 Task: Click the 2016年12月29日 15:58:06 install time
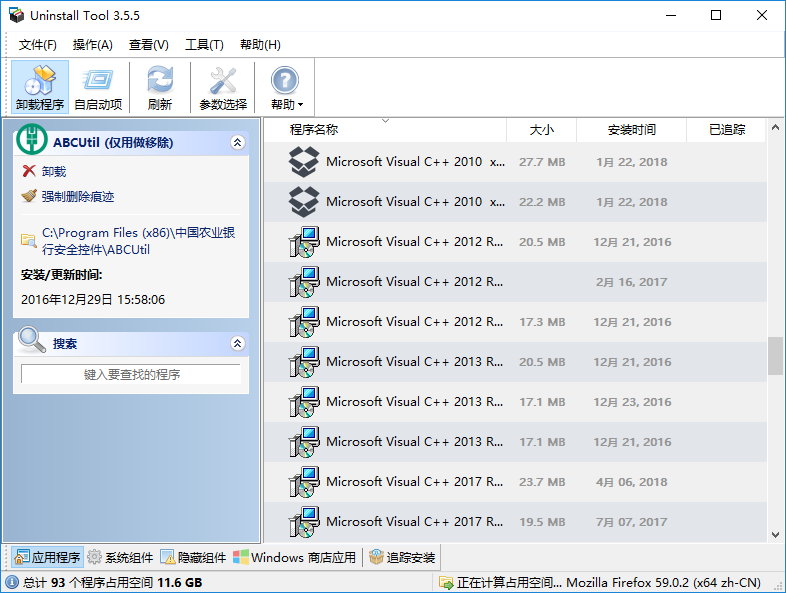pyautogui.click(x=93, y=300)
